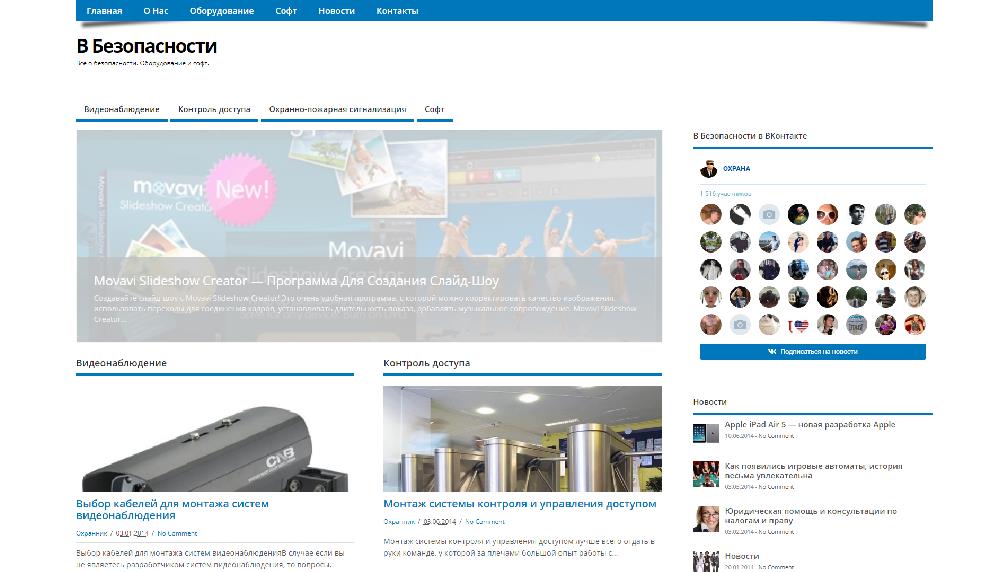Open Новости in the top navigation
The image size is (1007, 572).
click(x=337, y=11)
